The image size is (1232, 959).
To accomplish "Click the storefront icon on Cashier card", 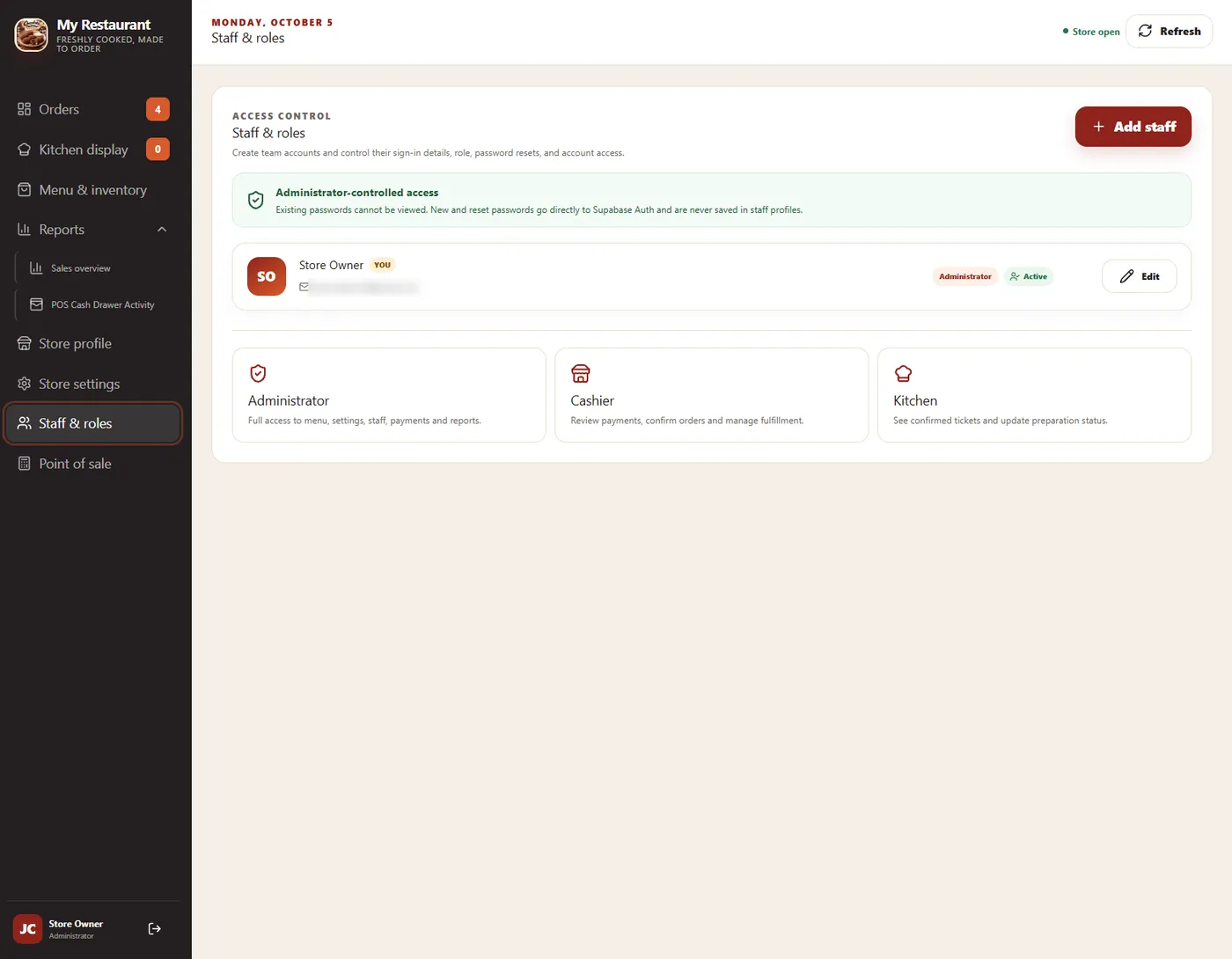I will (581, 373).
